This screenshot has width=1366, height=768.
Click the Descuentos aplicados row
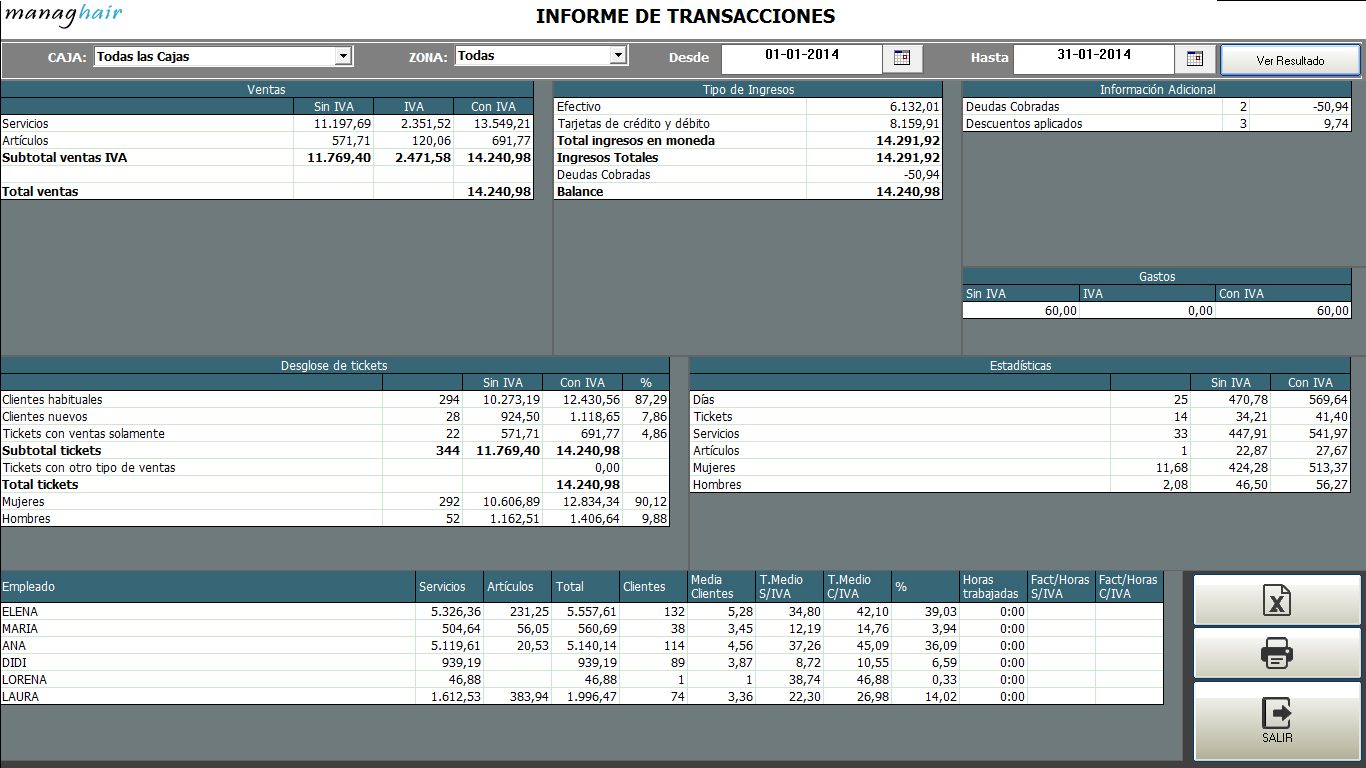pos(1157,123)
